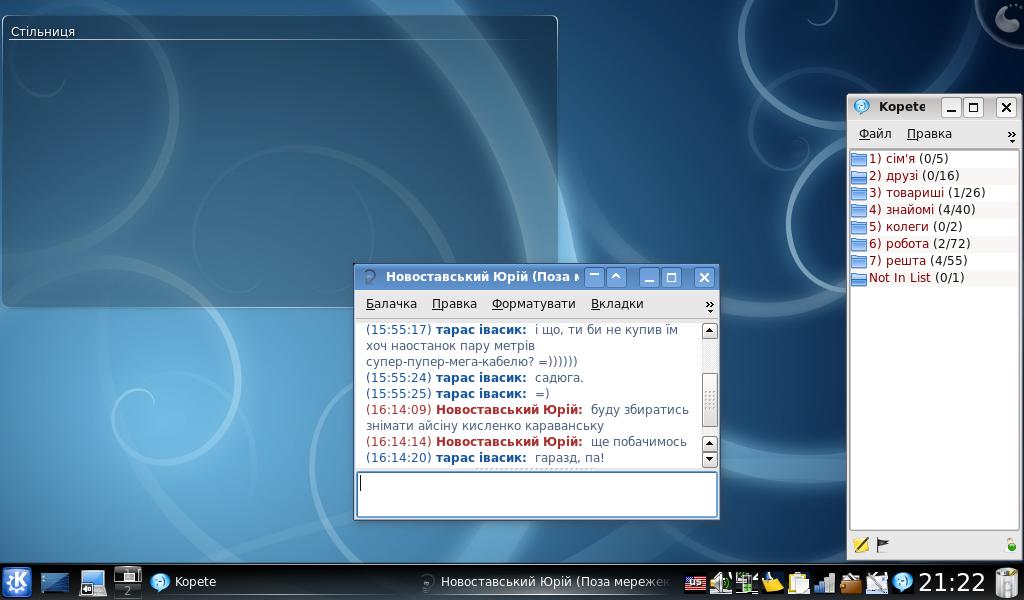Click the Стільниця folder view title

[x=43, y=31]
